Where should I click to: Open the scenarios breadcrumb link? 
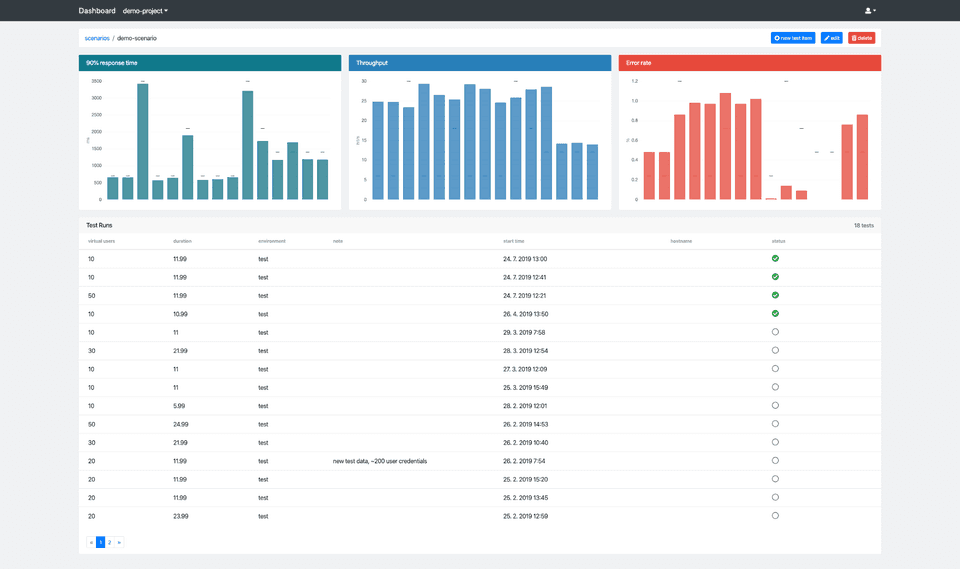(x=97, y=38)
